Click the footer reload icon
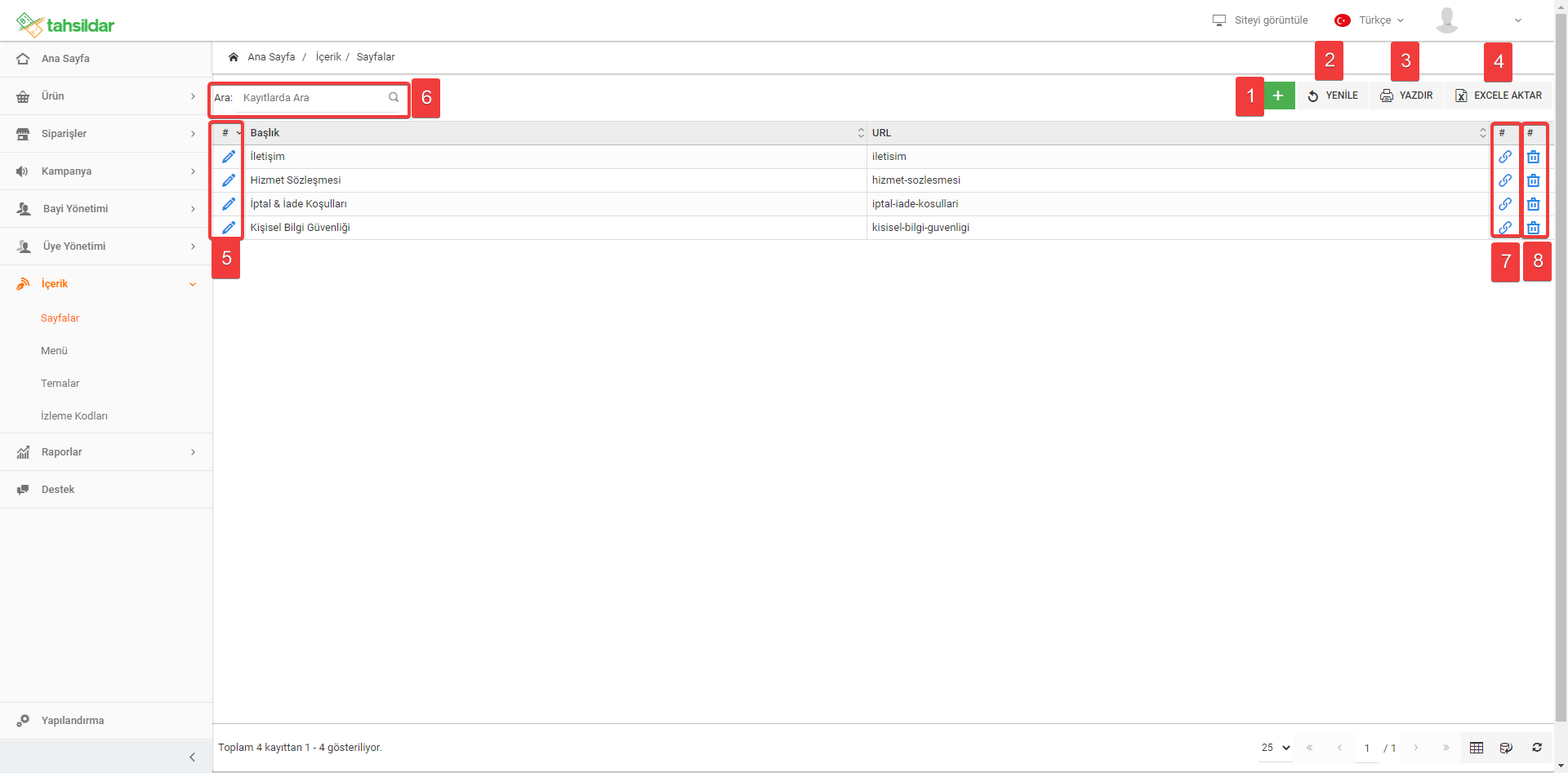Screen dimensions: 1568x773 pyautogui.click(x=1537, y=748)
